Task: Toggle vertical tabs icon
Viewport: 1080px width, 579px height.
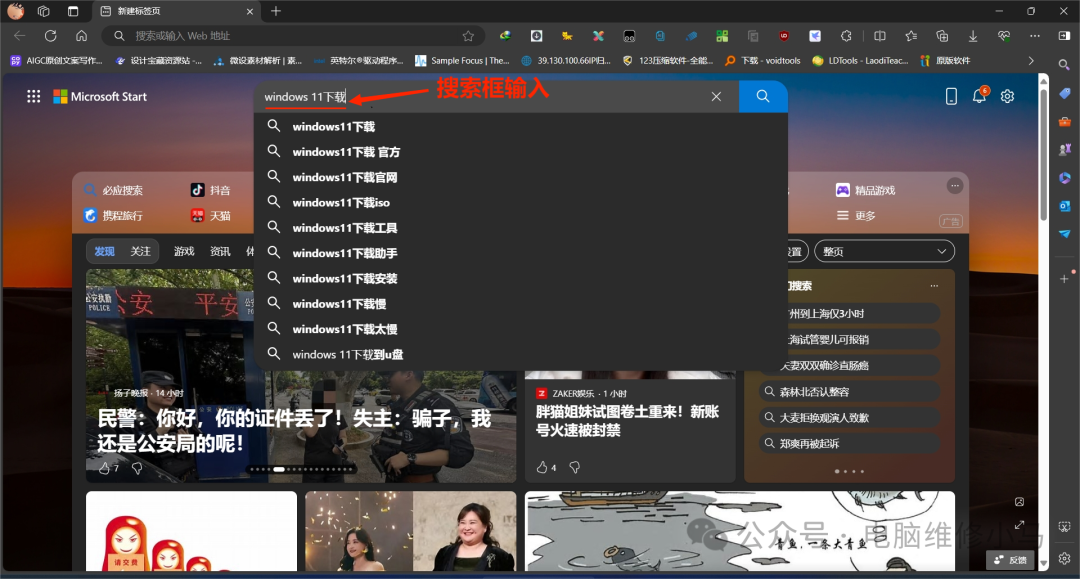Action: tap(73, 11)
